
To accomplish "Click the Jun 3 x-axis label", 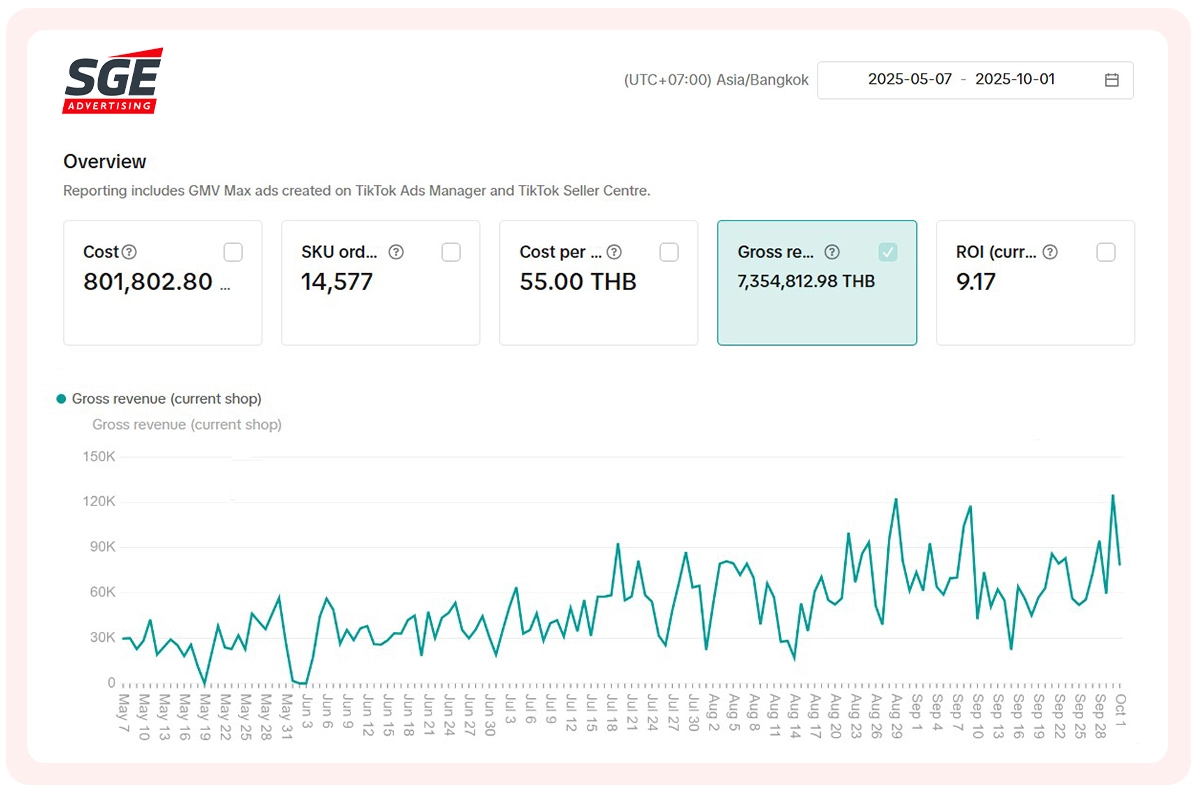I will pos(306,713).
